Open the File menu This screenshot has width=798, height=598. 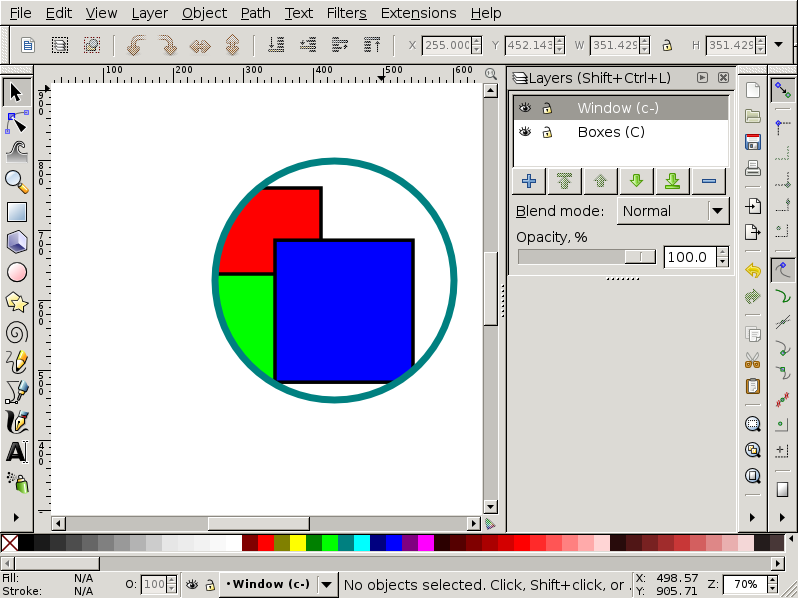(20, 13)
